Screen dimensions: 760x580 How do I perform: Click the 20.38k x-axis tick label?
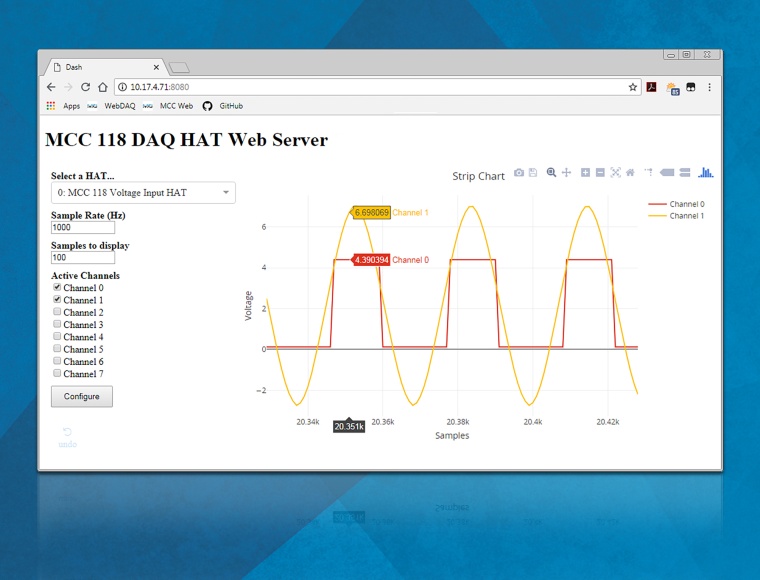point(458,422)
